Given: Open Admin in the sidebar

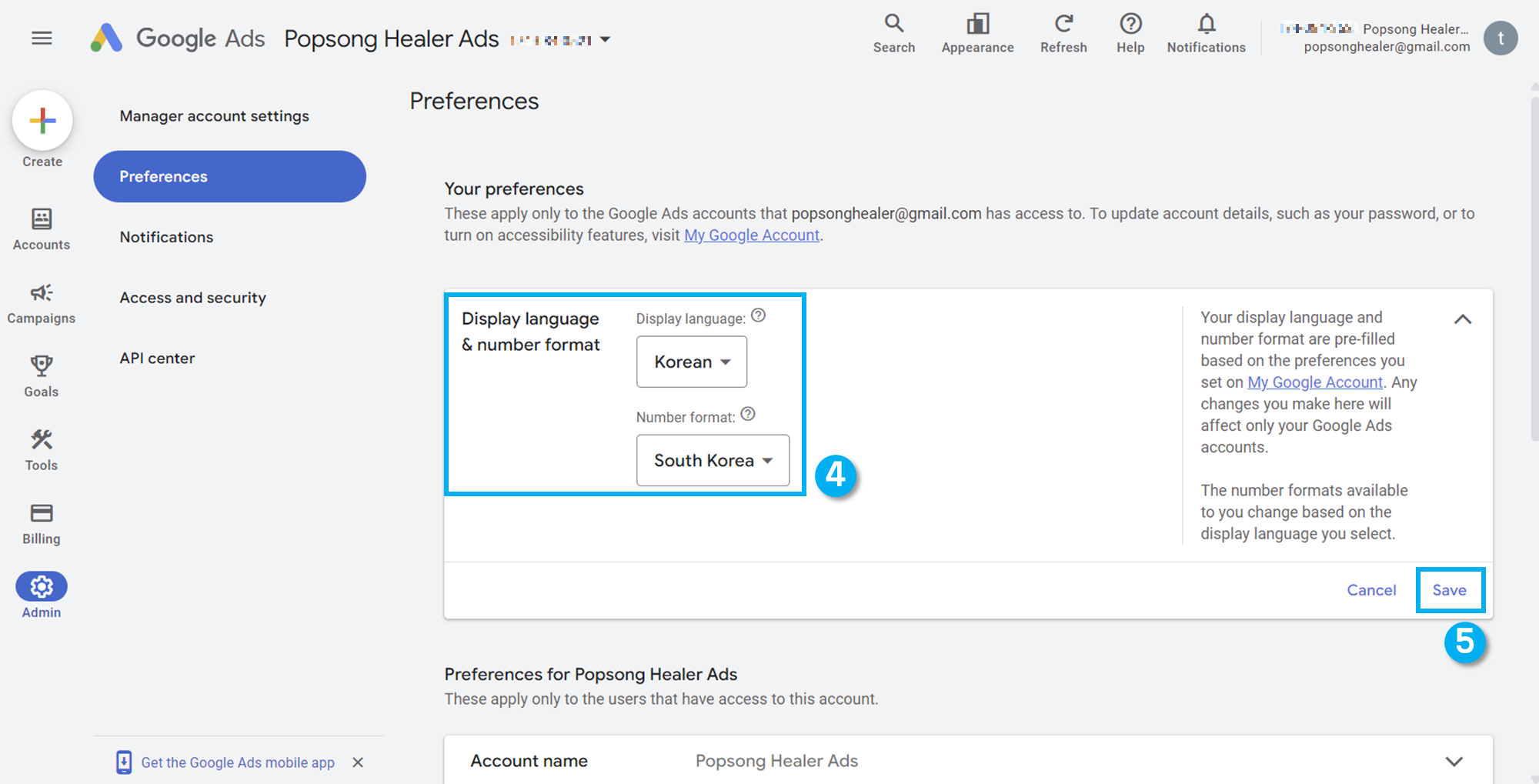Looking at the screenshot, I should 42,596.
